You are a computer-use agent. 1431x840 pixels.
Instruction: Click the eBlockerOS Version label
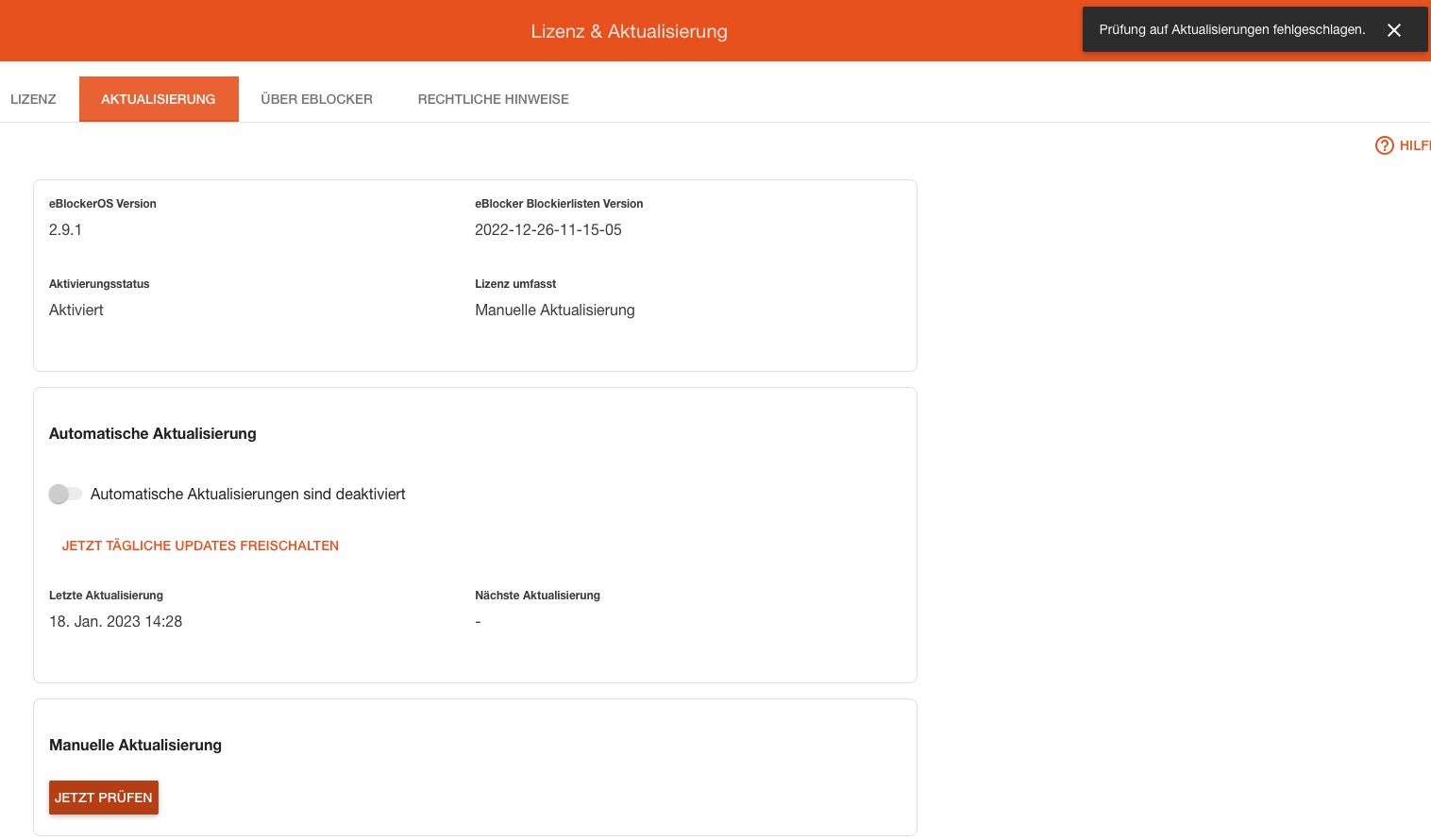(103, 204)
